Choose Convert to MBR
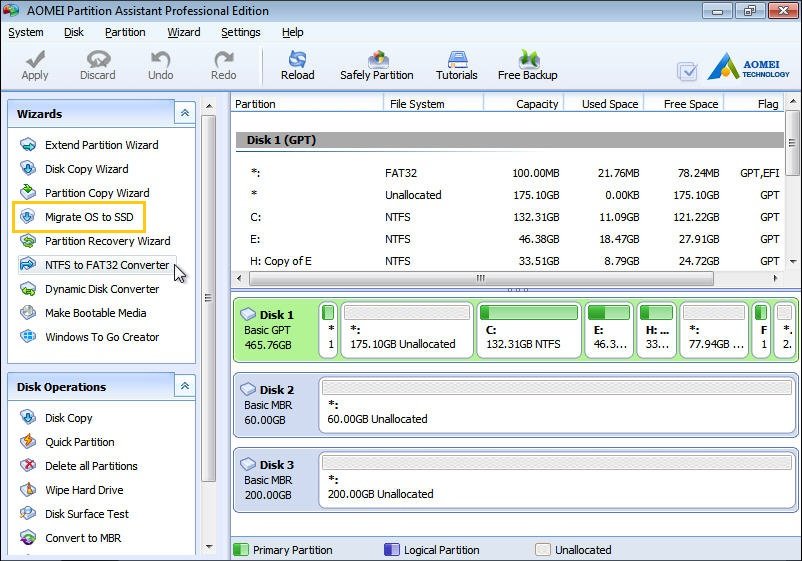802x561 pixels. coord(83,538)
